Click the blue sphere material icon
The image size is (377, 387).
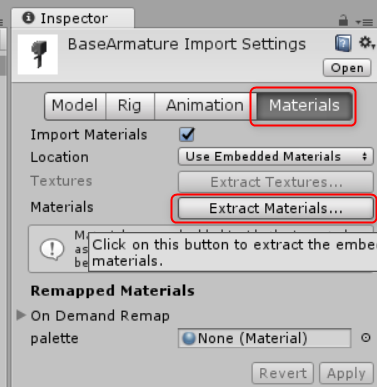pos(189,338)
